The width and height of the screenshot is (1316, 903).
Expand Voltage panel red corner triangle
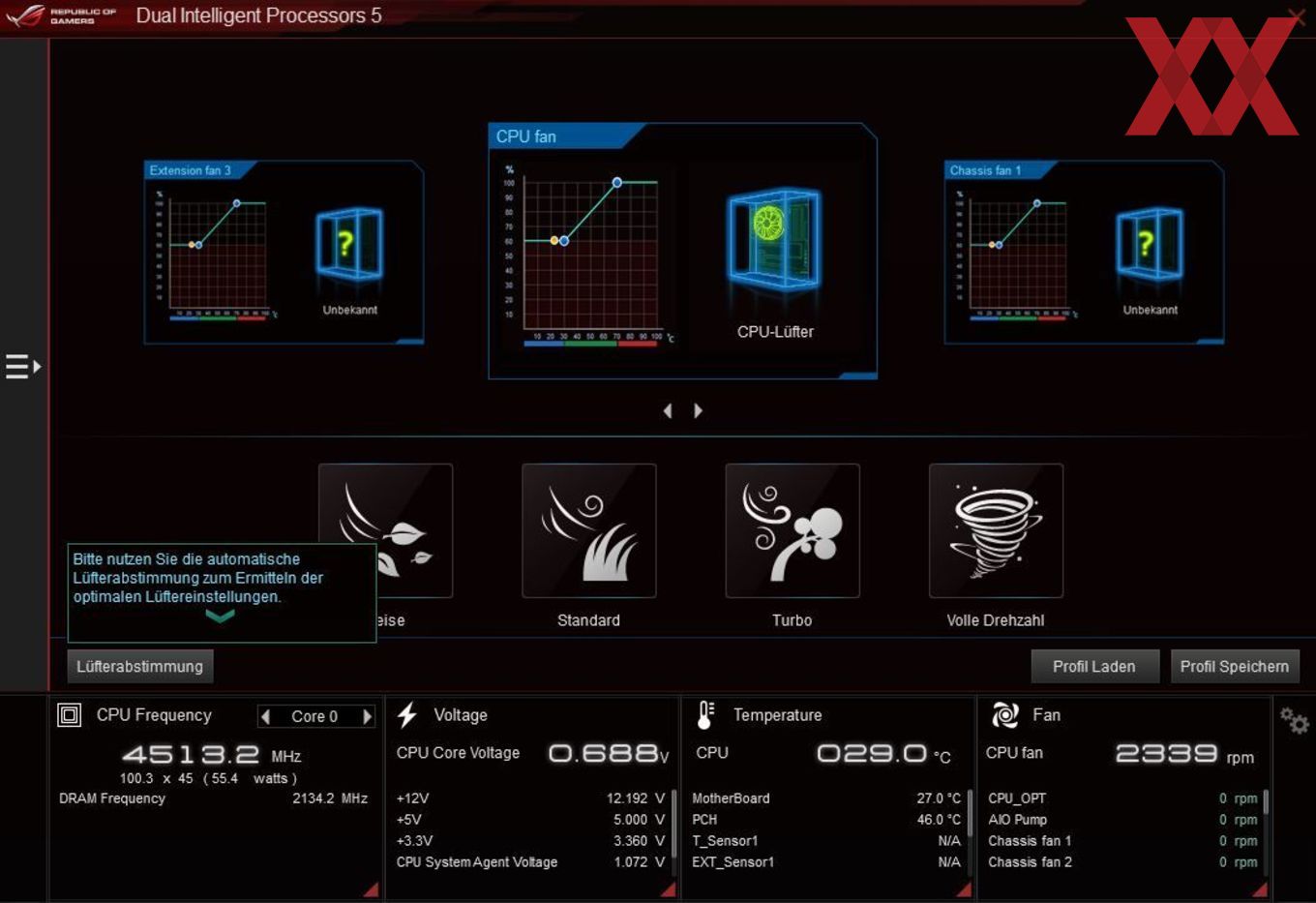coord(668,889)
